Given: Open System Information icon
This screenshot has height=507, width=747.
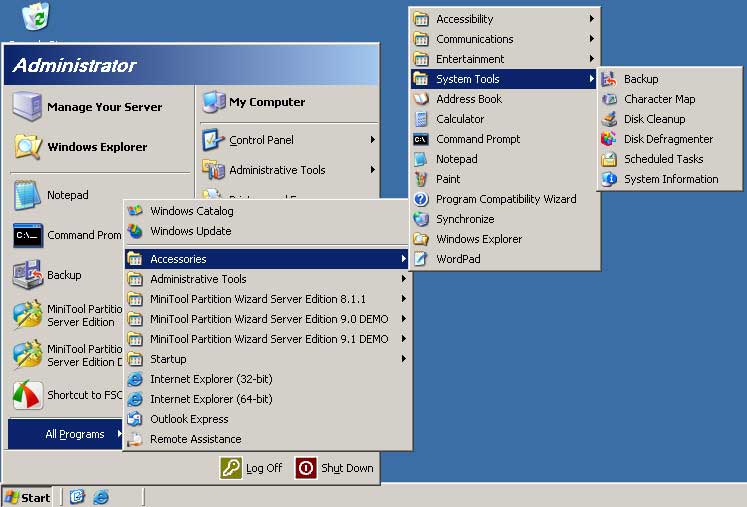Looking at the screenshot, I should [x=609, y=179].
